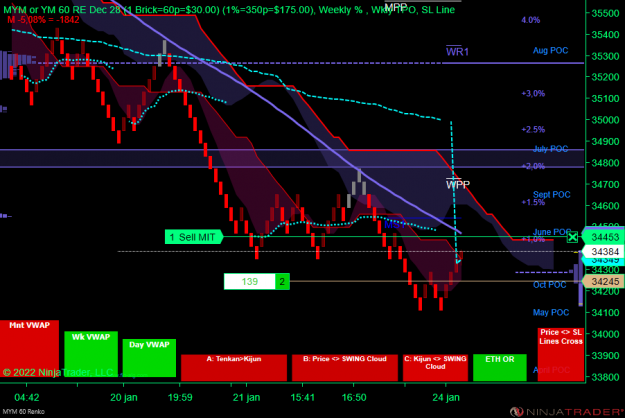Click the +2.5% weekly percent label
The width and height of the screenshot is (625, 418).
pos(533,130)
